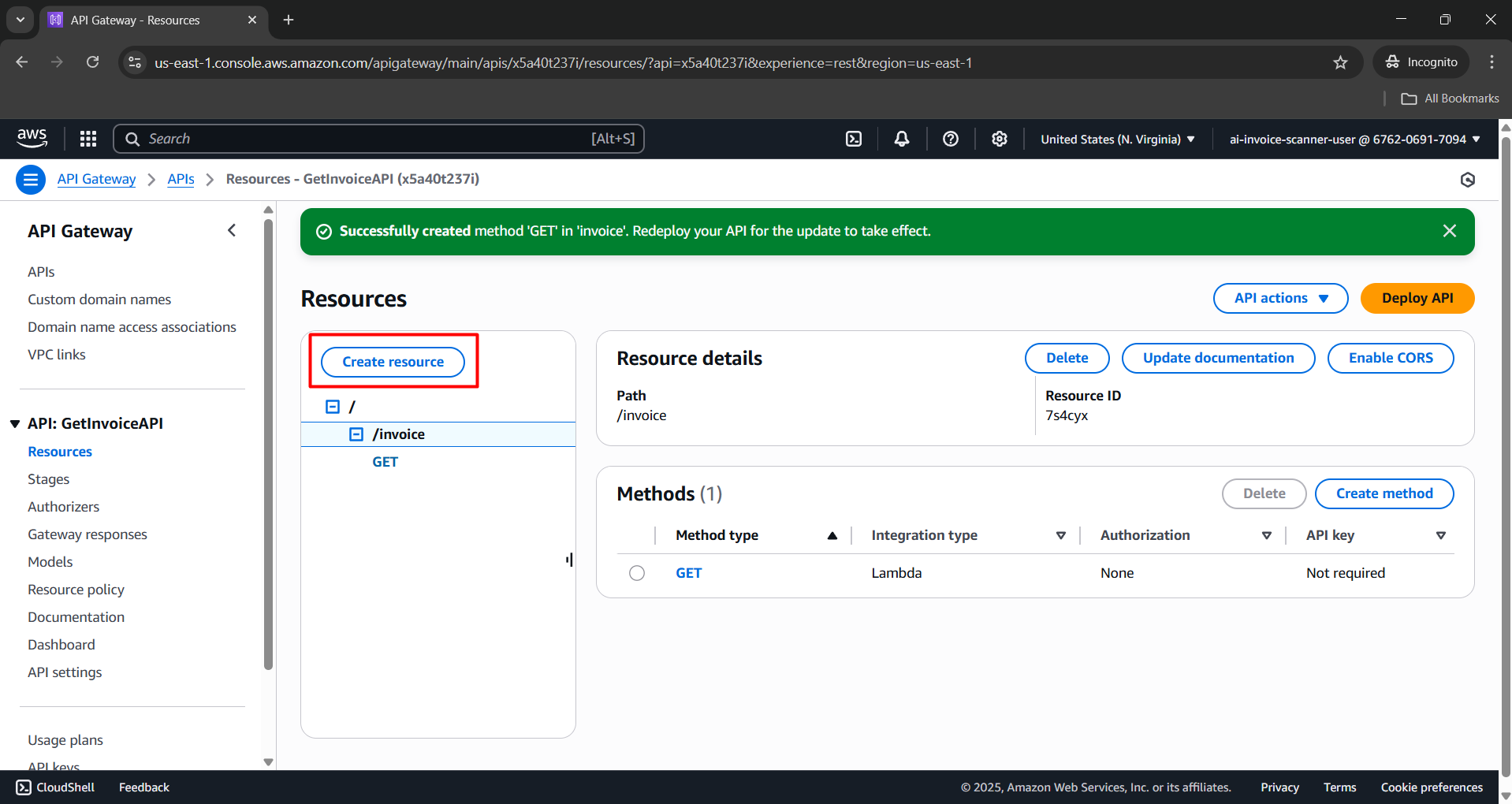Click the Create resource button
Screen dimensions: 1512x804
click(x=393, y=362)
